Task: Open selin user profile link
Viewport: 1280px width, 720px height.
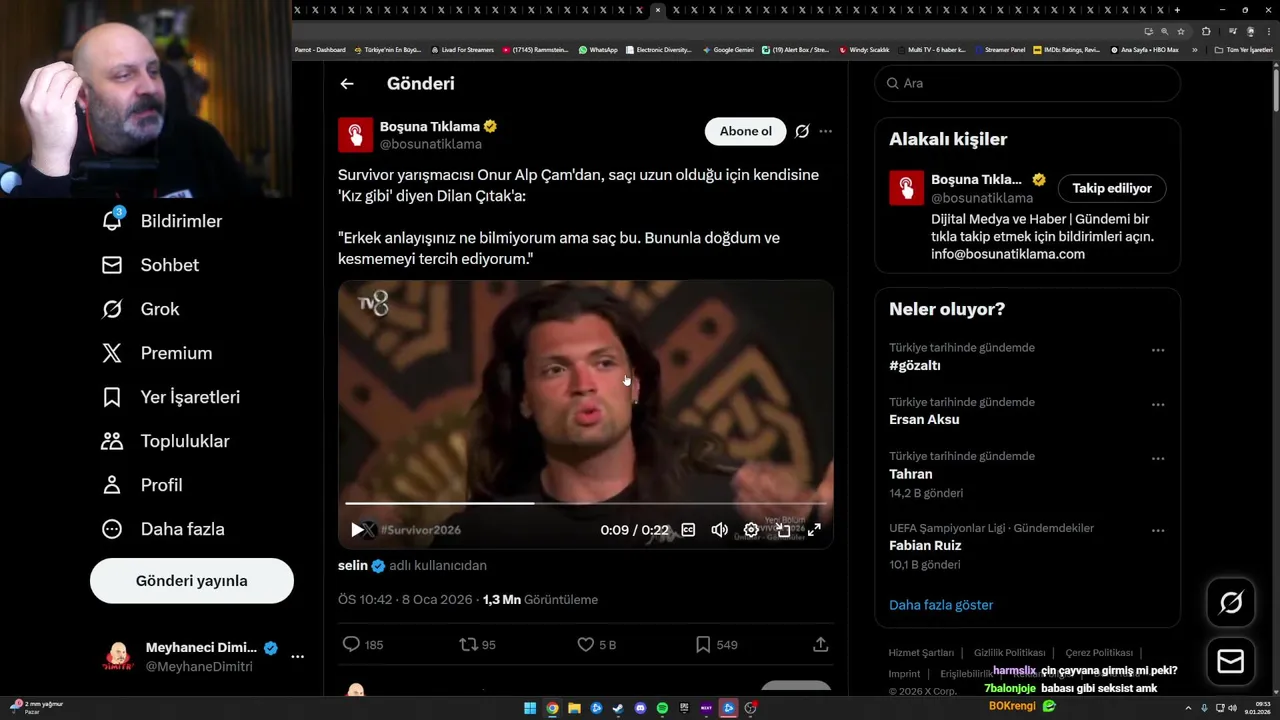Action: click(352, 565)
